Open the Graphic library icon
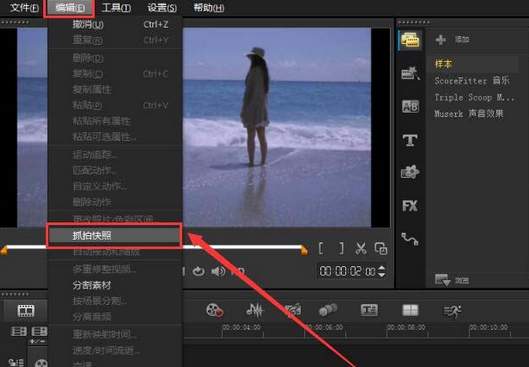529x367 pixels. coord(410,172)
